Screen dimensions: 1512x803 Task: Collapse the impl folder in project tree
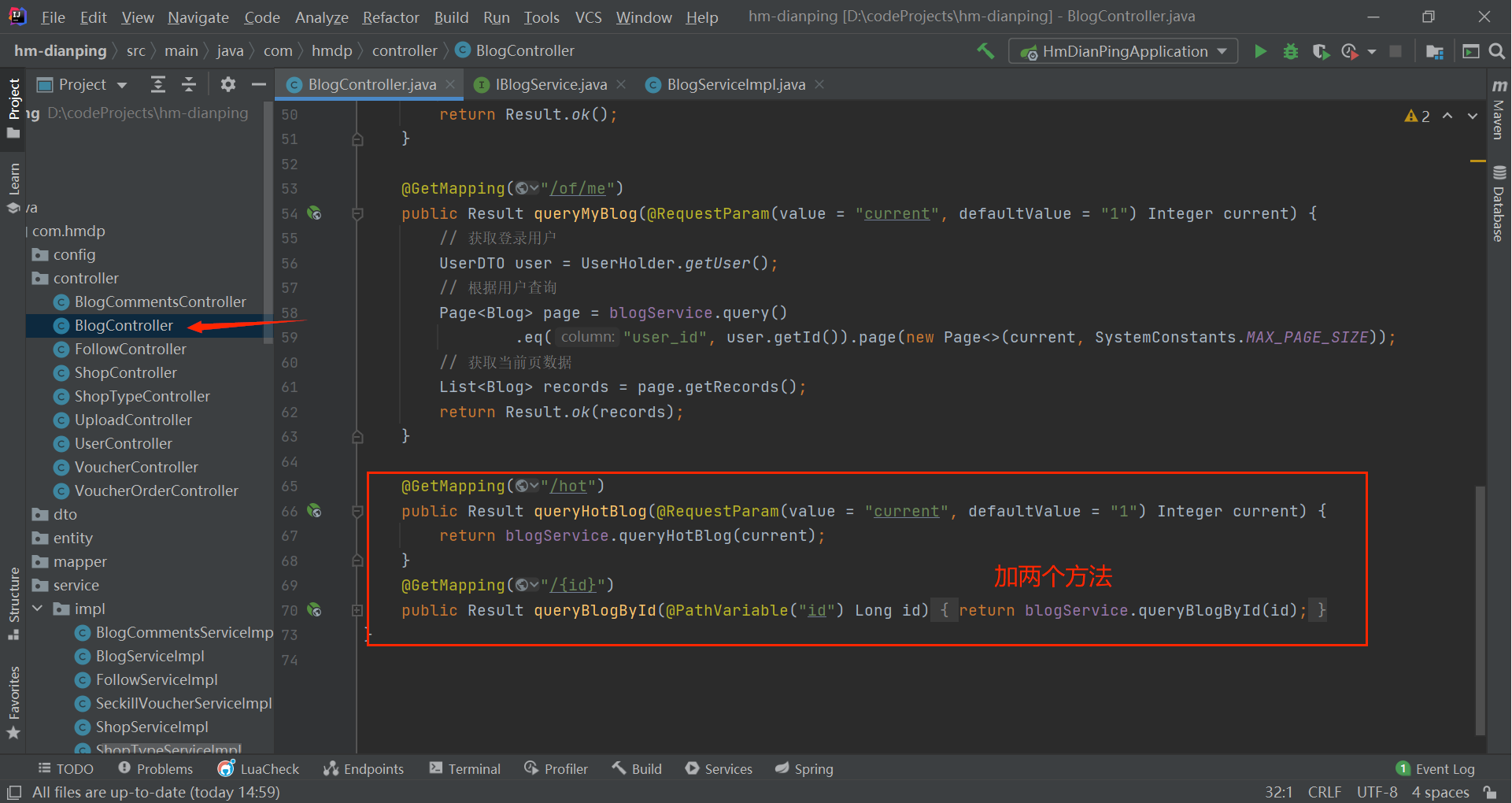(37, 609)
